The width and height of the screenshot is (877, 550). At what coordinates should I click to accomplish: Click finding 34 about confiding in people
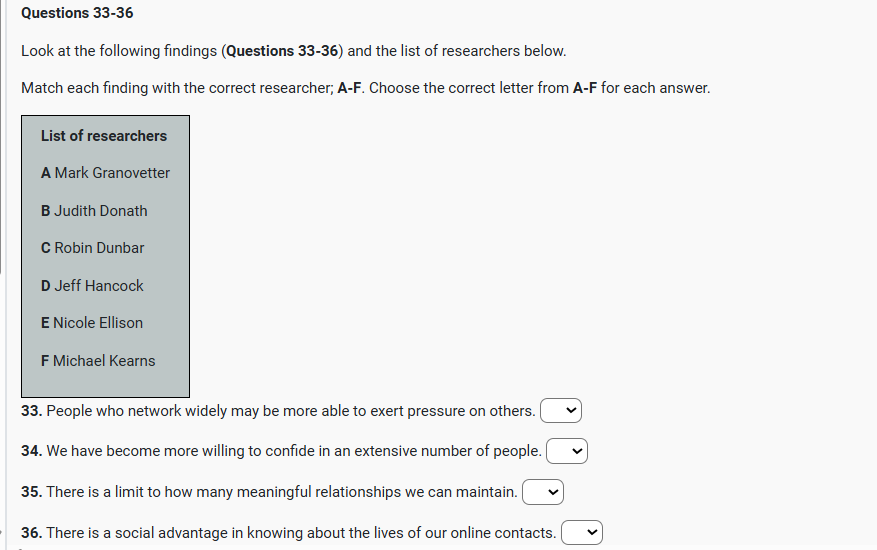pyautogui.click(x=293, y=451)
